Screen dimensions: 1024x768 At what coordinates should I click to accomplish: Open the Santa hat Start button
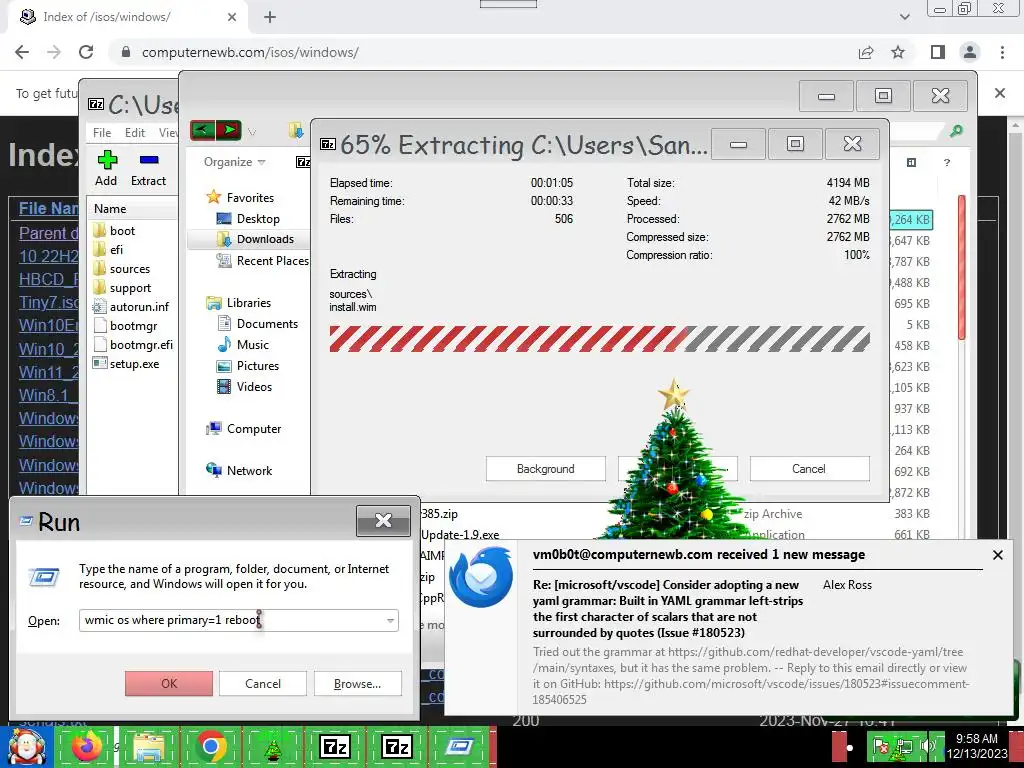[x=26, y=747]
